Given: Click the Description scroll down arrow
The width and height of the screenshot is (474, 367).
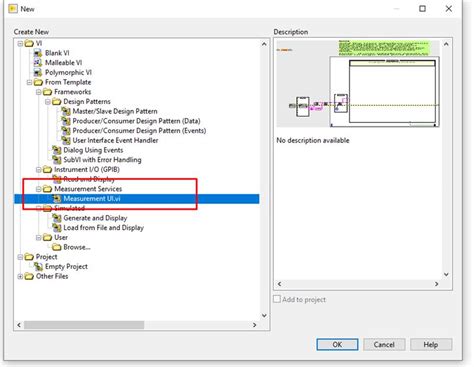Looking at the screenshot, I should pos(446,274).
